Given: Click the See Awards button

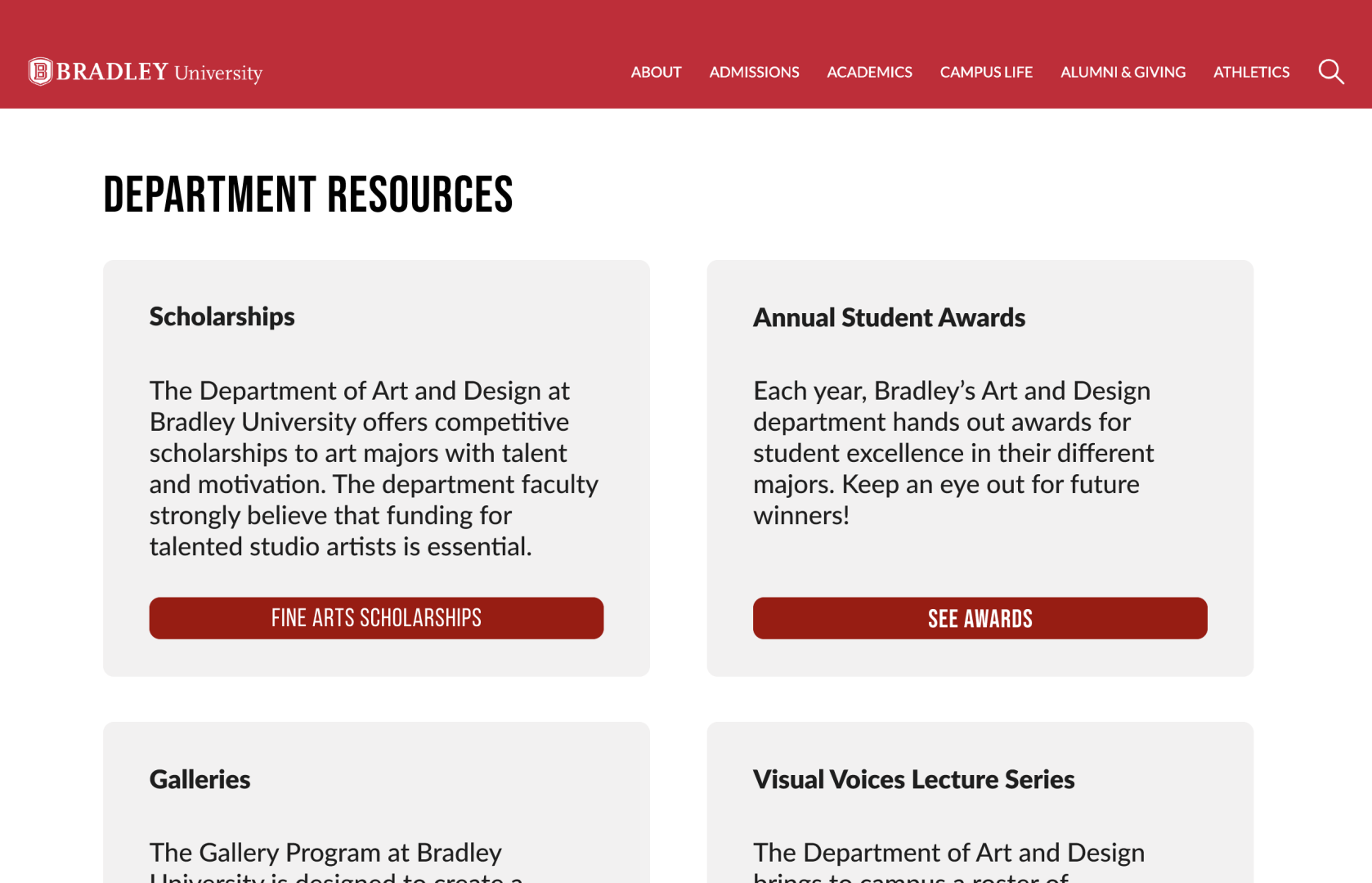Looking at the screenshot, I should (x=980, y=618).
